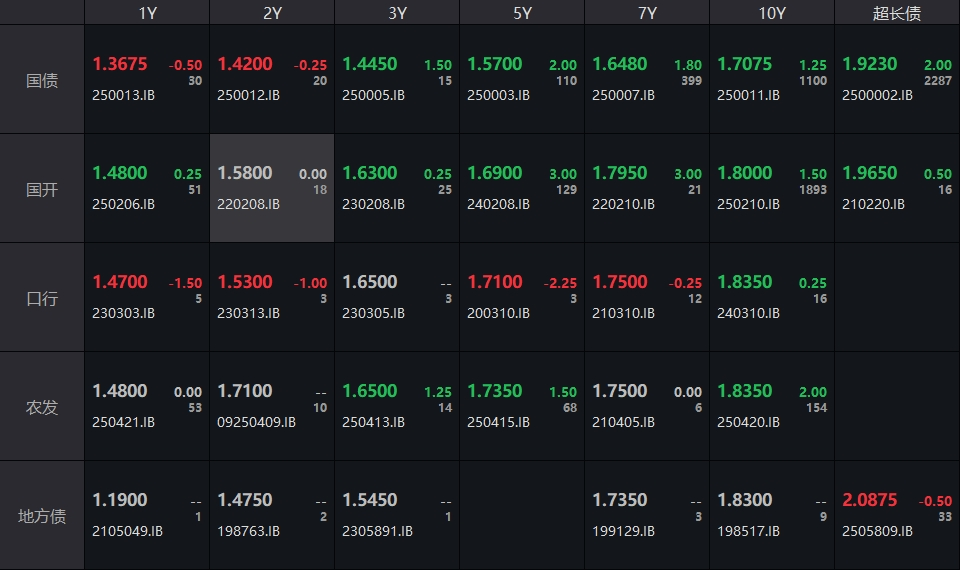Image resolution: width=960 pixels, height=570 pixels.
Task: Click bond code 220208.IB in highlighted cell
Action: click(x=249, y=204)
